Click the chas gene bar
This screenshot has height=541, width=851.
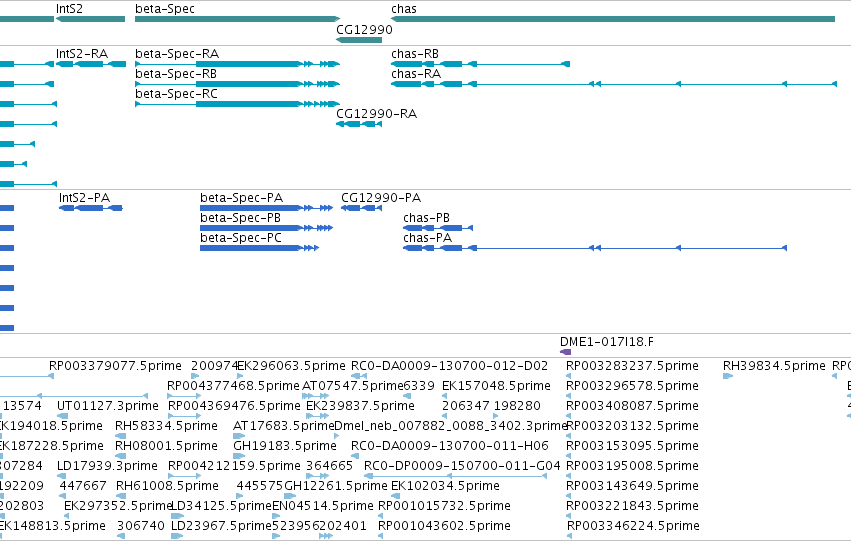[613, 19]
